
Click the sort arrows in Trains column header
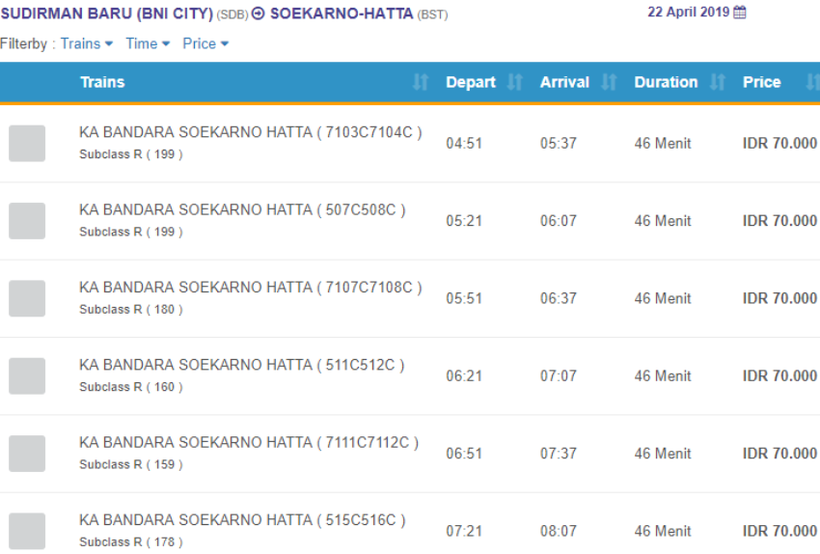point(420,83)
